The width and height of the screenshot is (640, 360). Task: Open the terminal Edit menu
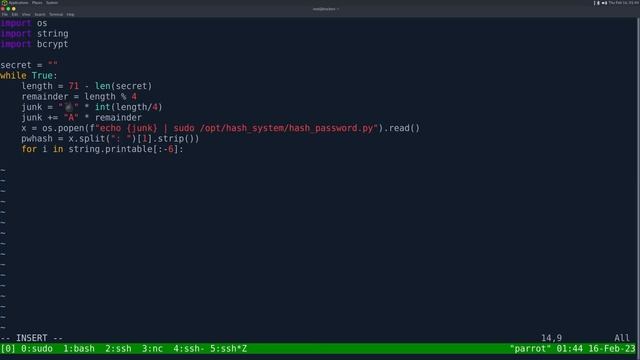(x=15, y=14)
